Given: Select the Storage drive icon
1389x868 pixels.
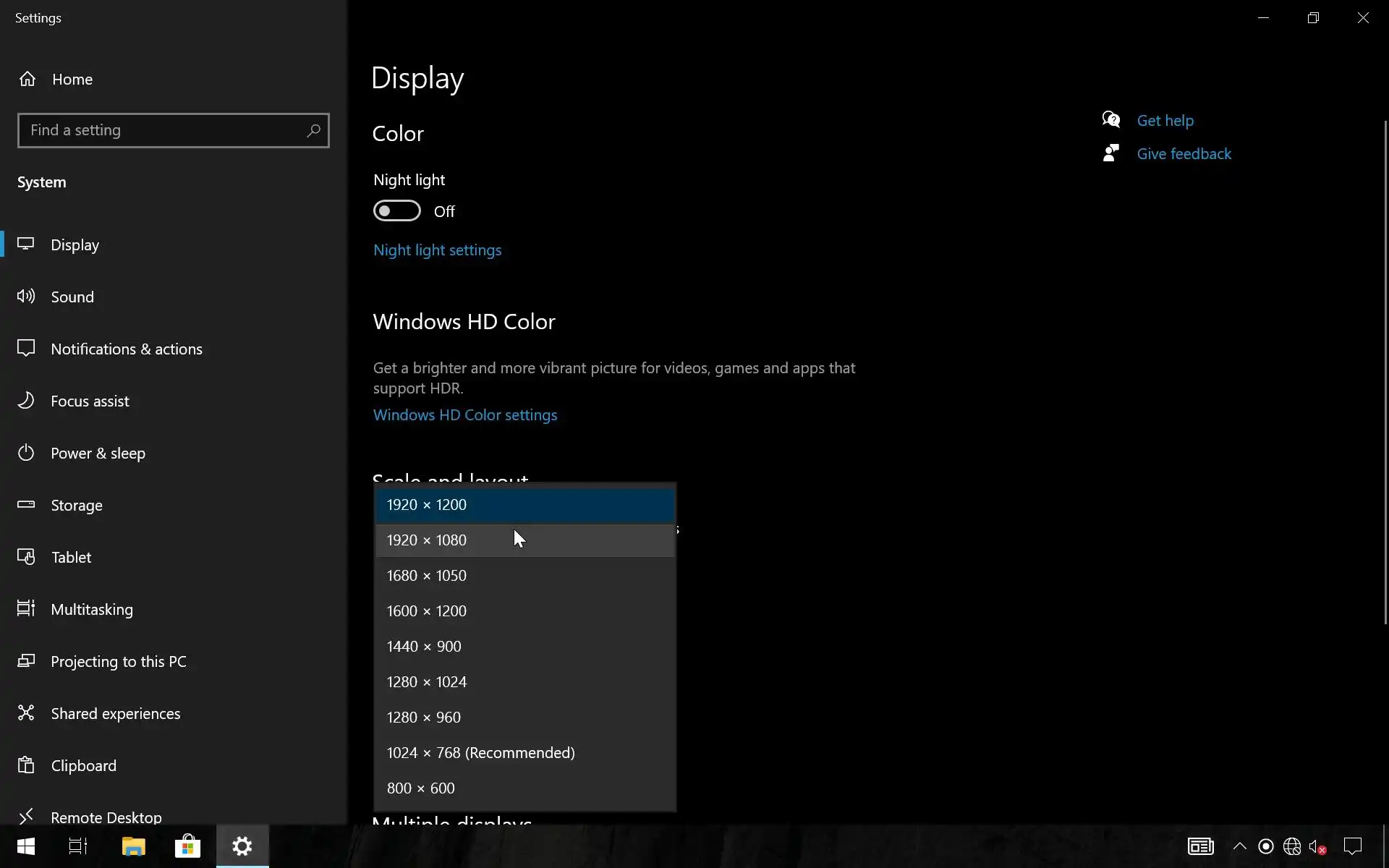Looking at the screenshot, I should pyautogui.click(x=26, y=505).
